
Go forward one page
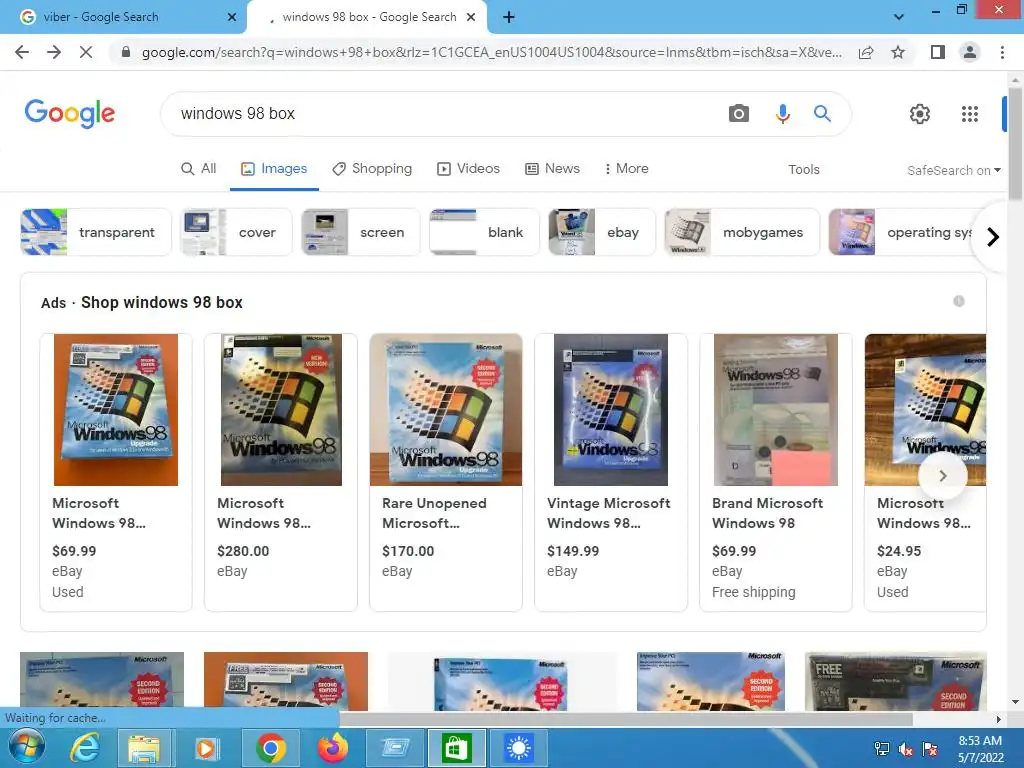[54, 52]
